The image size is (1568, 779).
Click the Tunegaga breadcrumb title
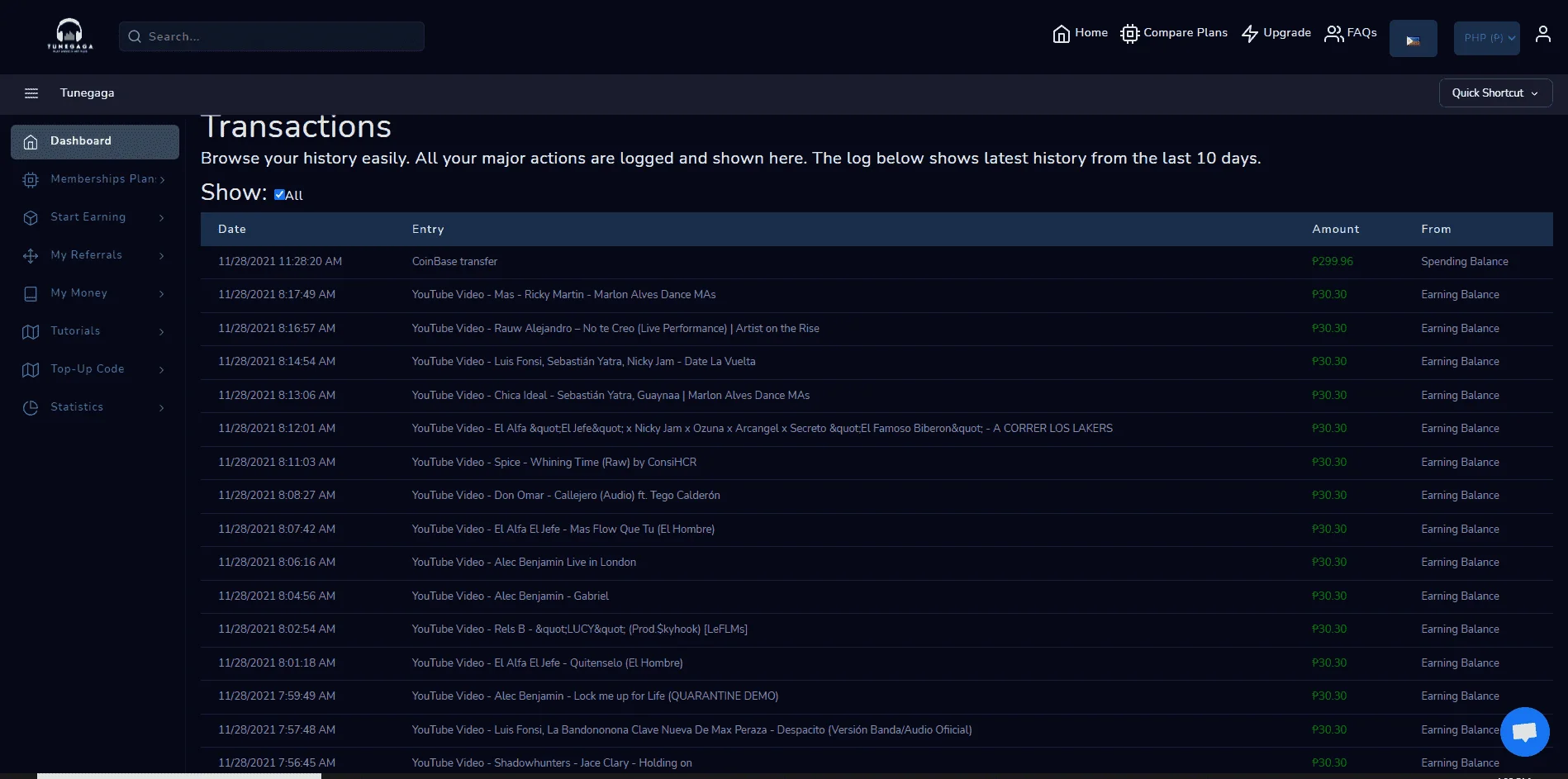tap(87, 93)
